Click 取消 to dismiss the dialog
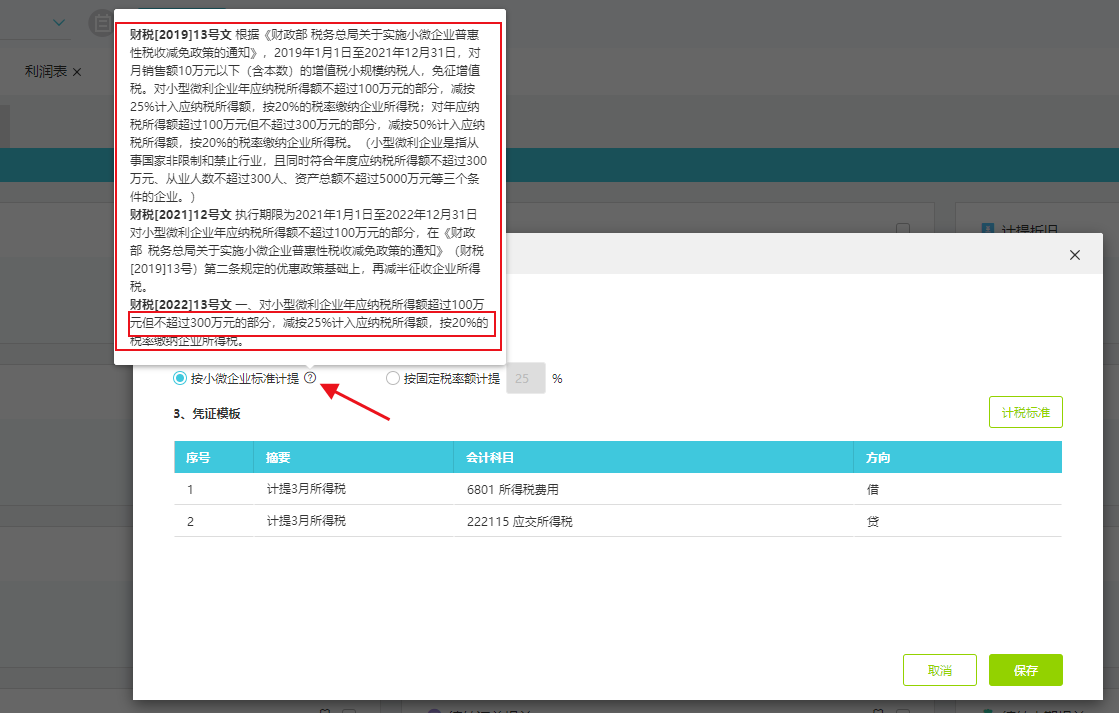1119x713 pixels. [939, 670]
